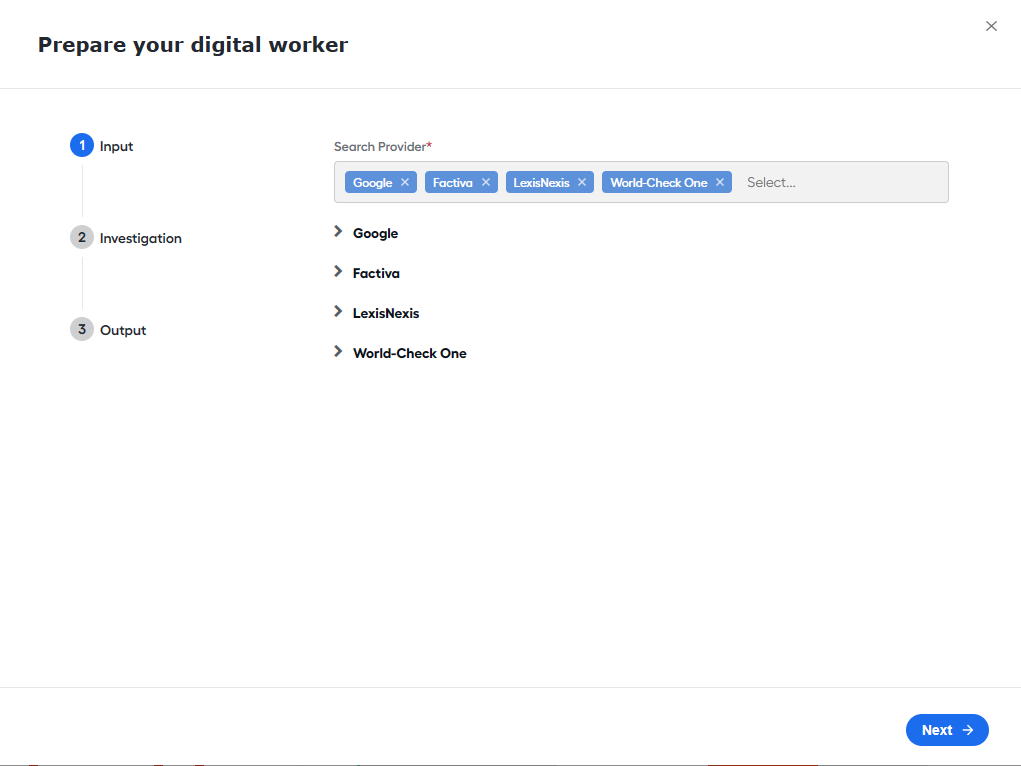
Task: Click the World-Check One section heading
Action: 410,353
